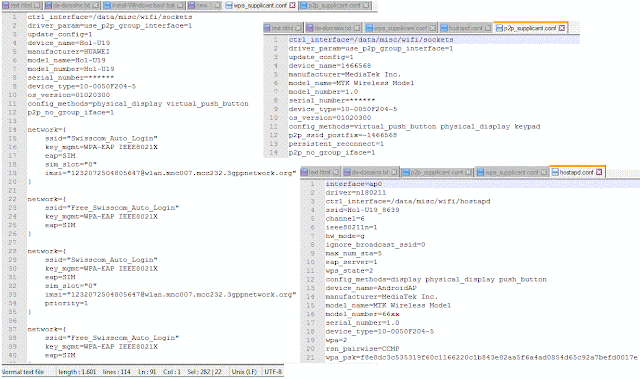Select test.html tab in bottom-right editor

point(320,172)
